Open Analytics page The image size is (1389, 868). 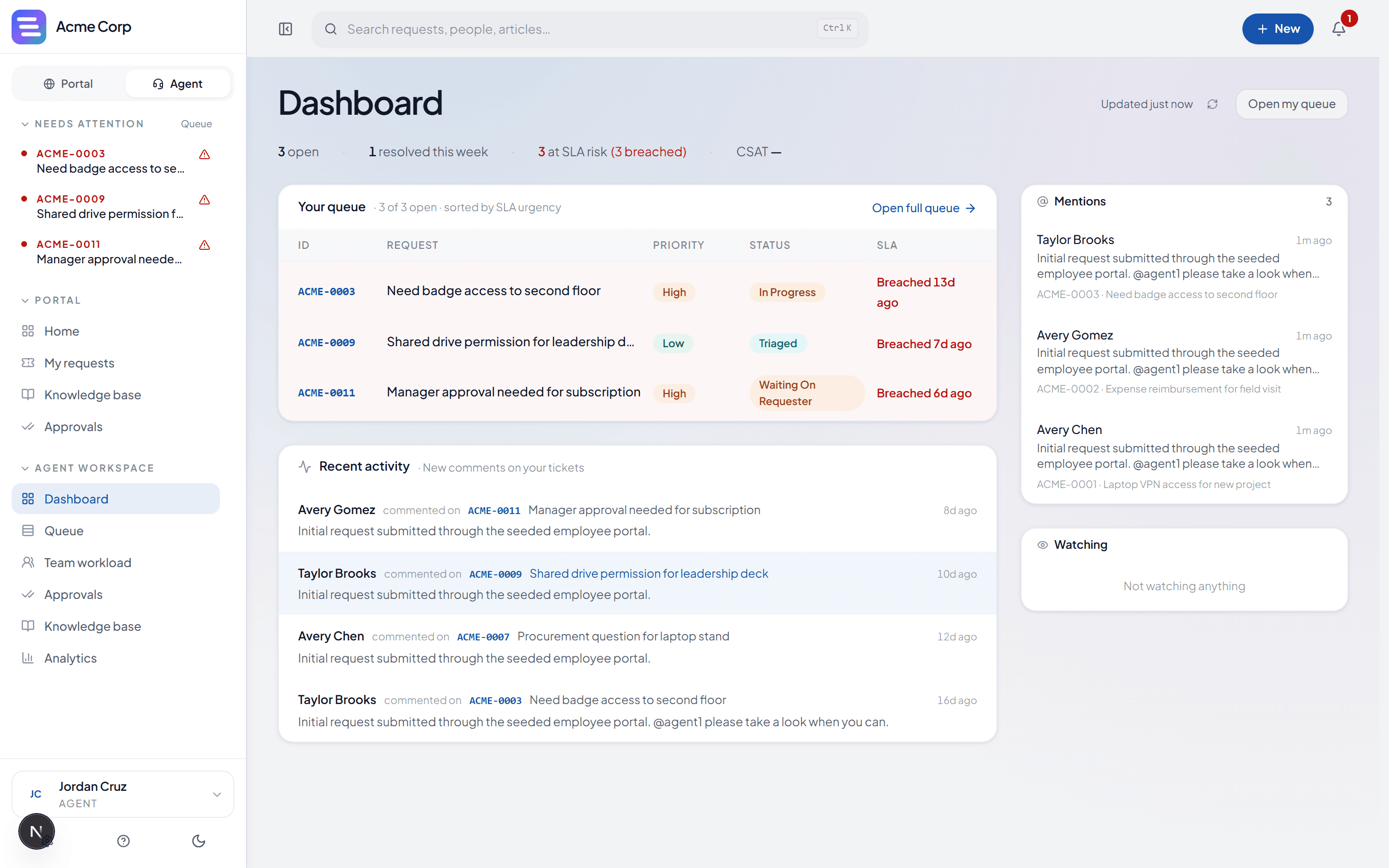pyautogui.click(x=115, y=658)
